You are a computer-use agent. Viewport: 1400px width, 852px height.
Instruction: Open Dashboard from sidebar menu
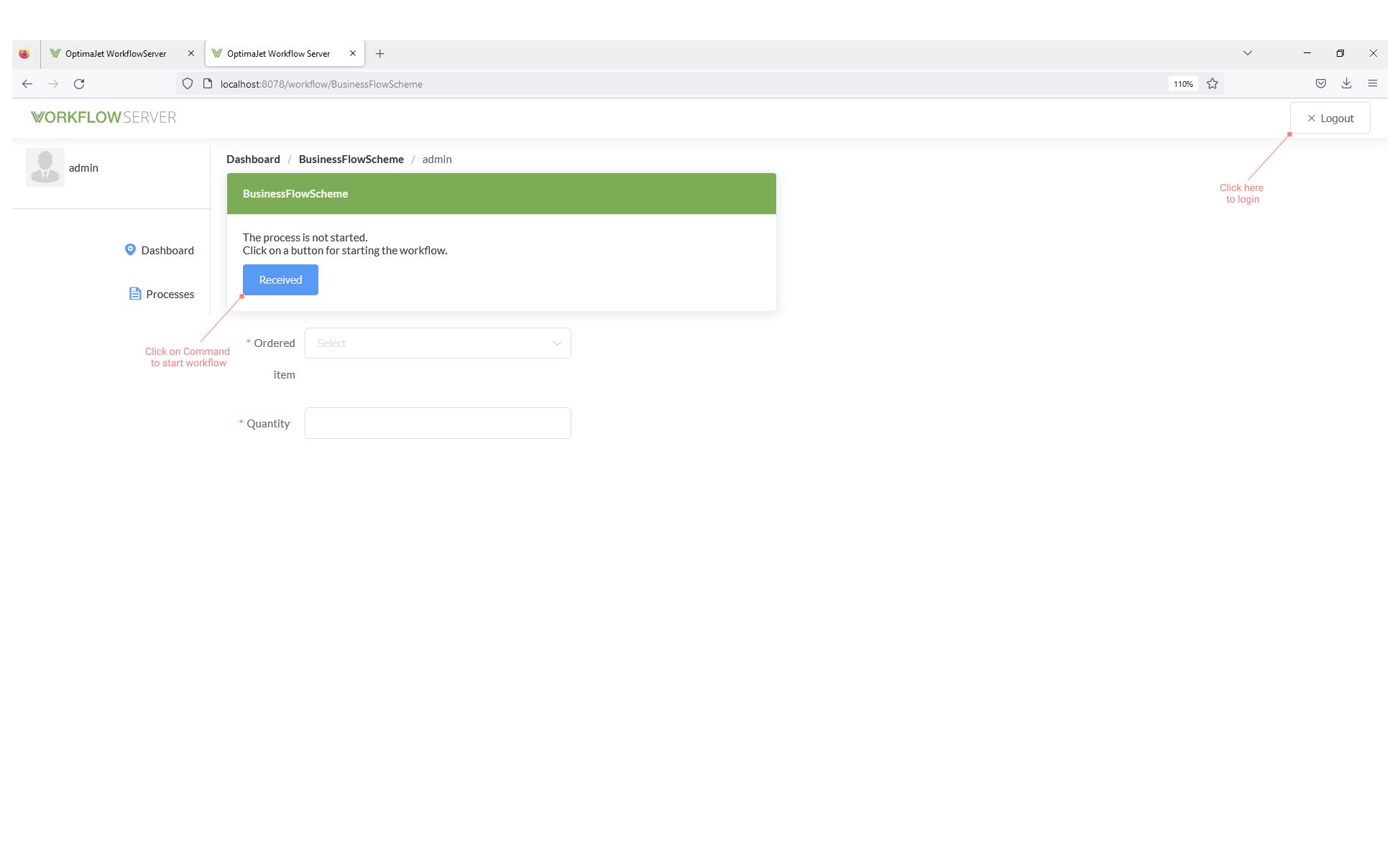coord(160,250)
